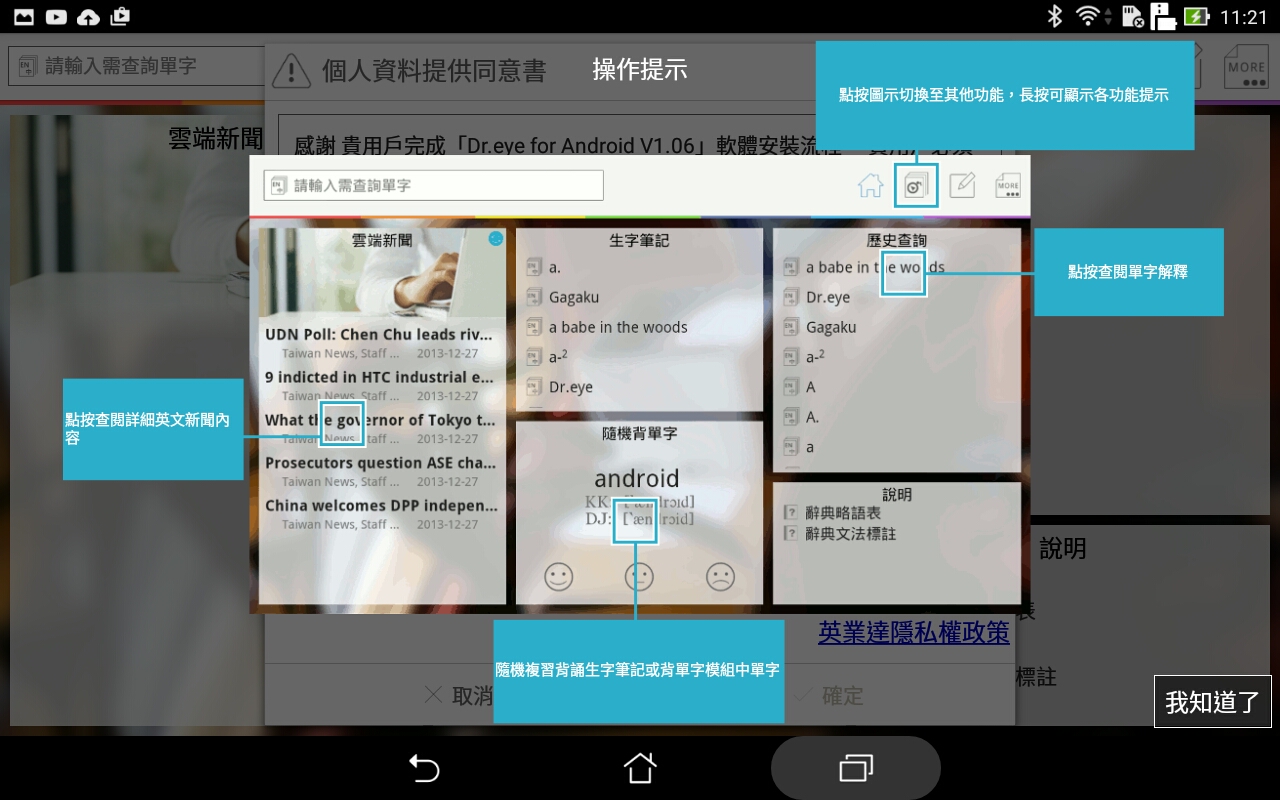The image size is (1280, 800).
Task: Tap the 生字筆記 panel heading
Action: (639, 241)
